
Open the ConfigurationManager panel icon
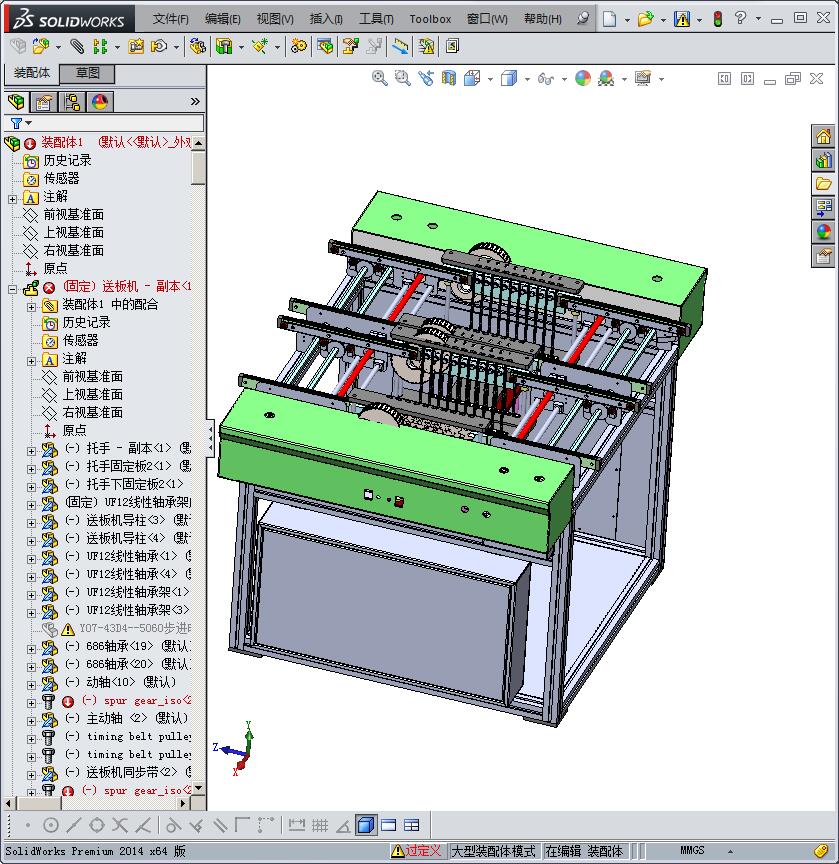tap(70, 101)
